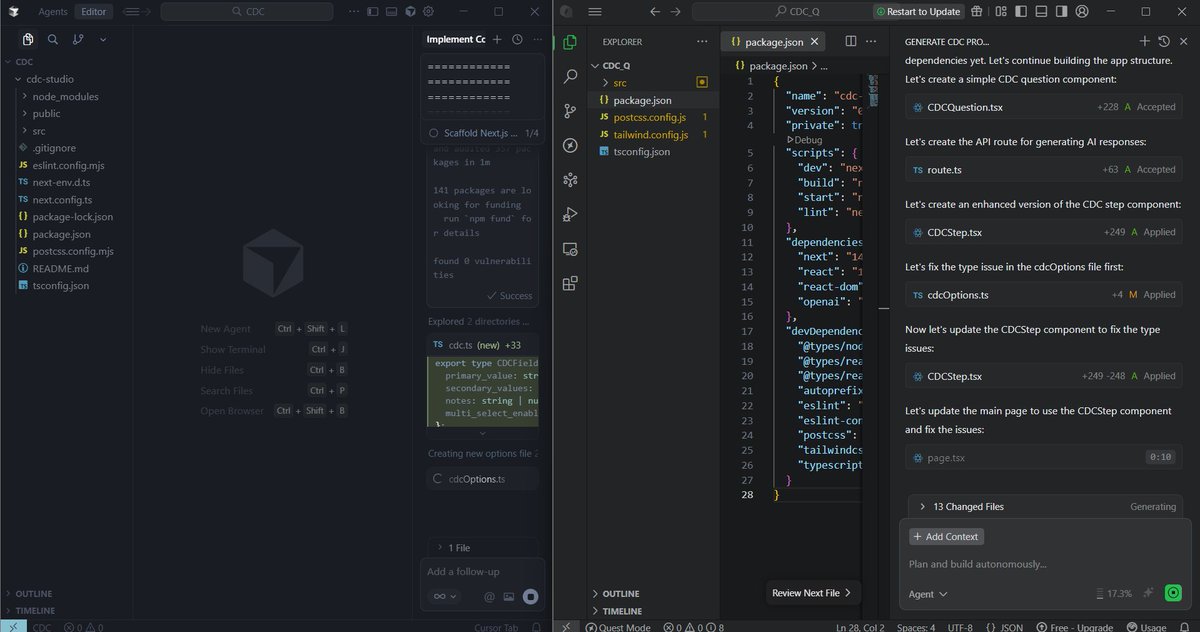This screenshot has height=632, width=1200.
Task: Open Cursor settings gear icon
Action: pyautogui.click(x=428, y=12)
